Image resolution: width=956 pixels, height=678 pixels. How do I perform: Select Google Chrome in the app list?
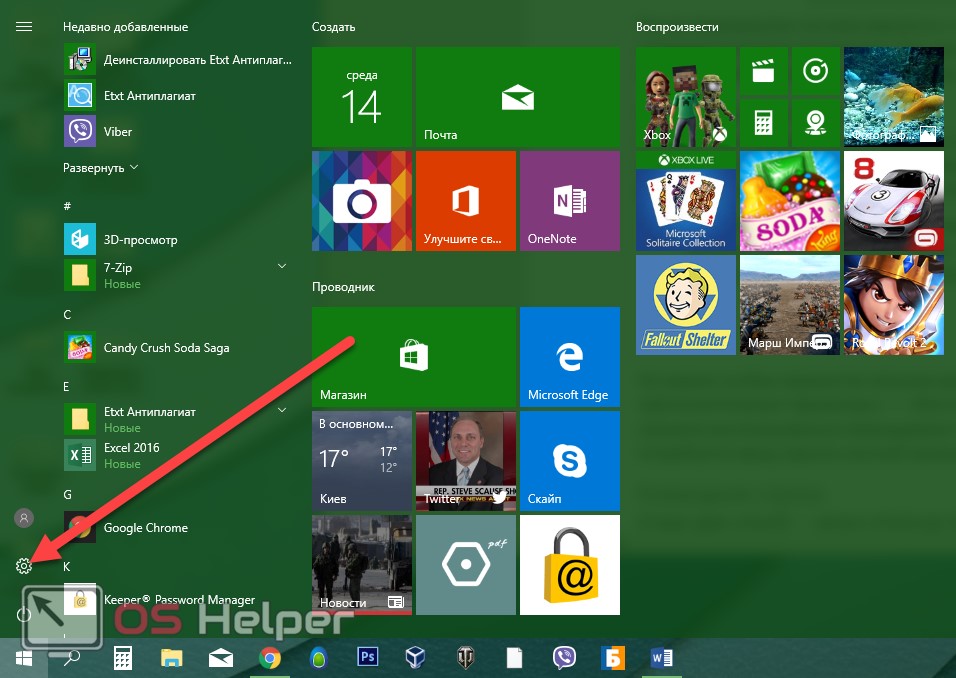[145, 528]
